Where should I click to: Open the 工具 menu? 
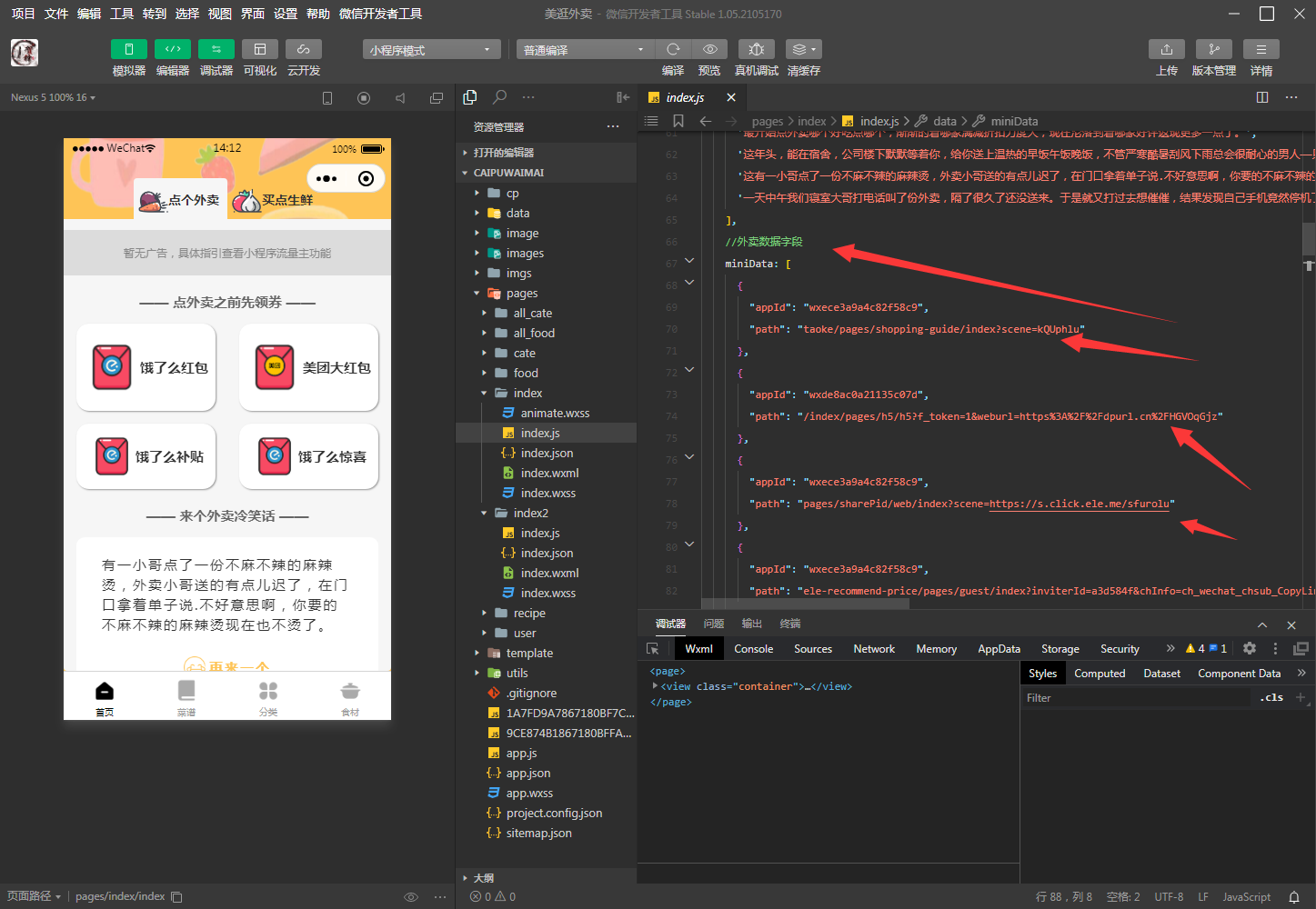[x=122, y=14]
